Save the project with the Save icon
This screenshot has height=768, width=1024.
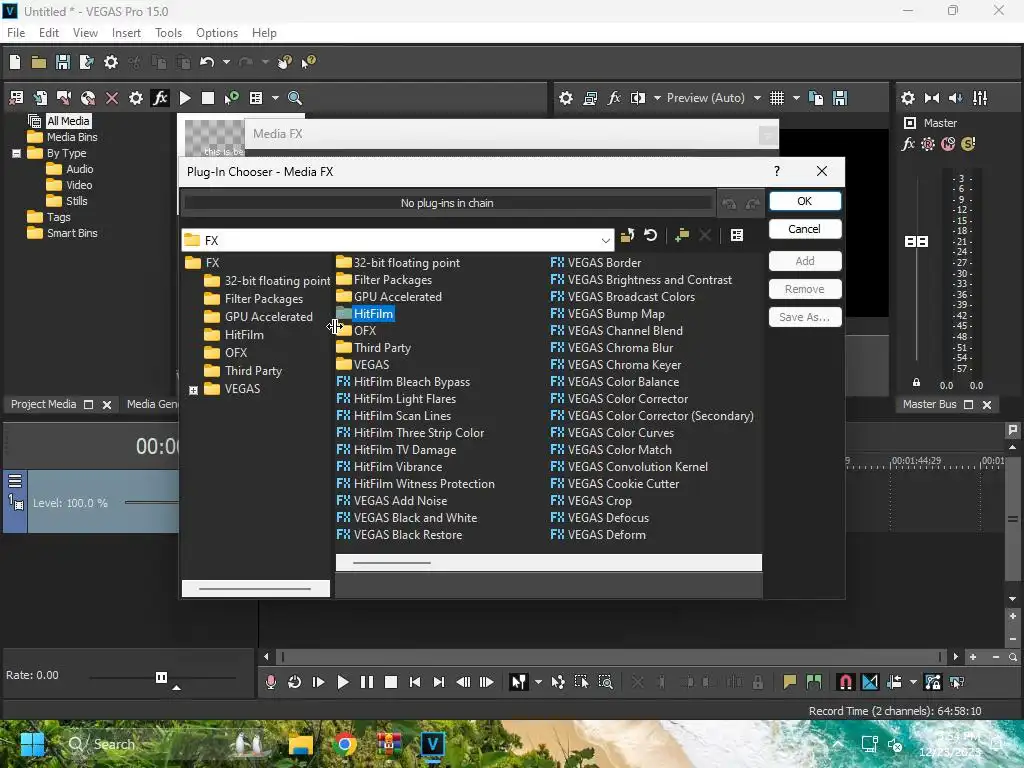pyautogui.click(x=63, y=62)
